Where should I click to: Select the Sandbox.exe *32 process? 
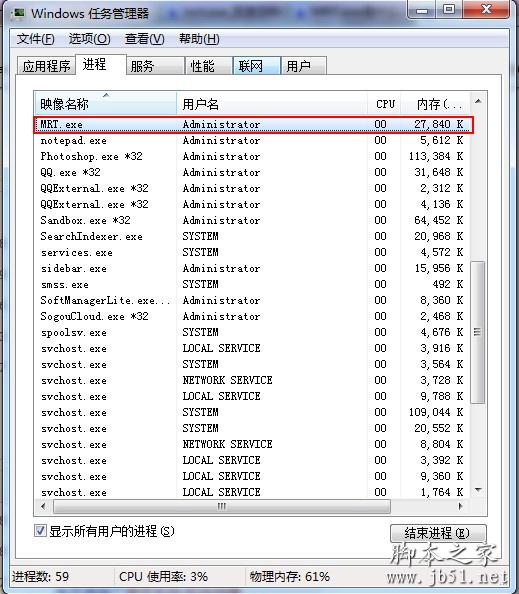253,220
